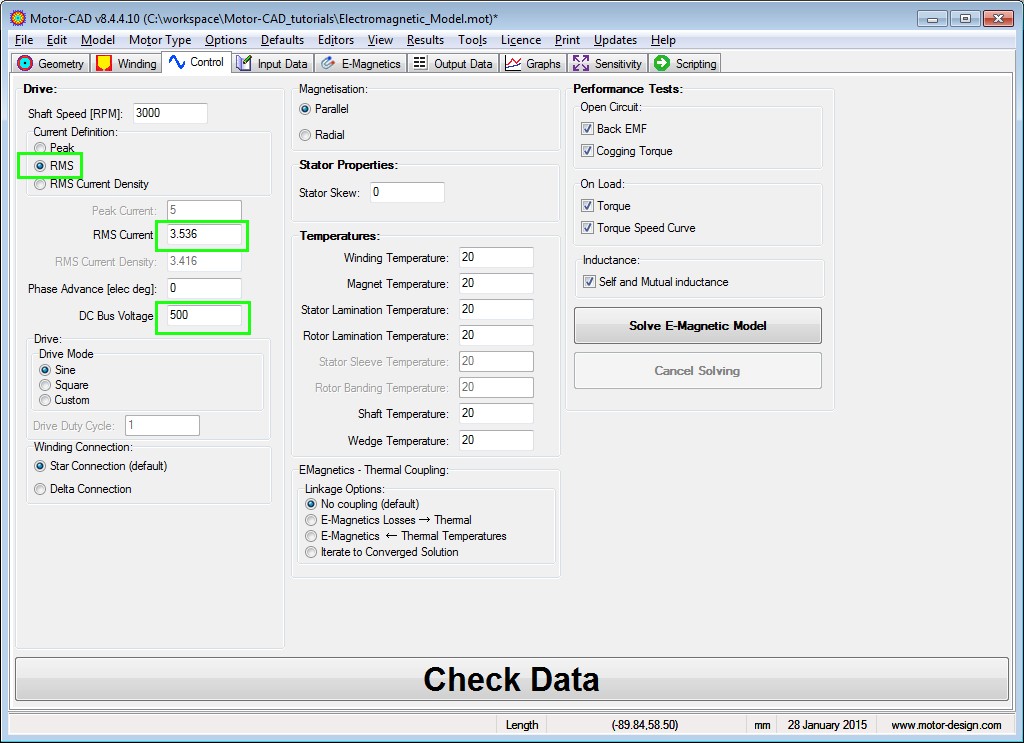Select Peak current definition
This screenshot has width=1024, height=743.
[x=41, y=148]
